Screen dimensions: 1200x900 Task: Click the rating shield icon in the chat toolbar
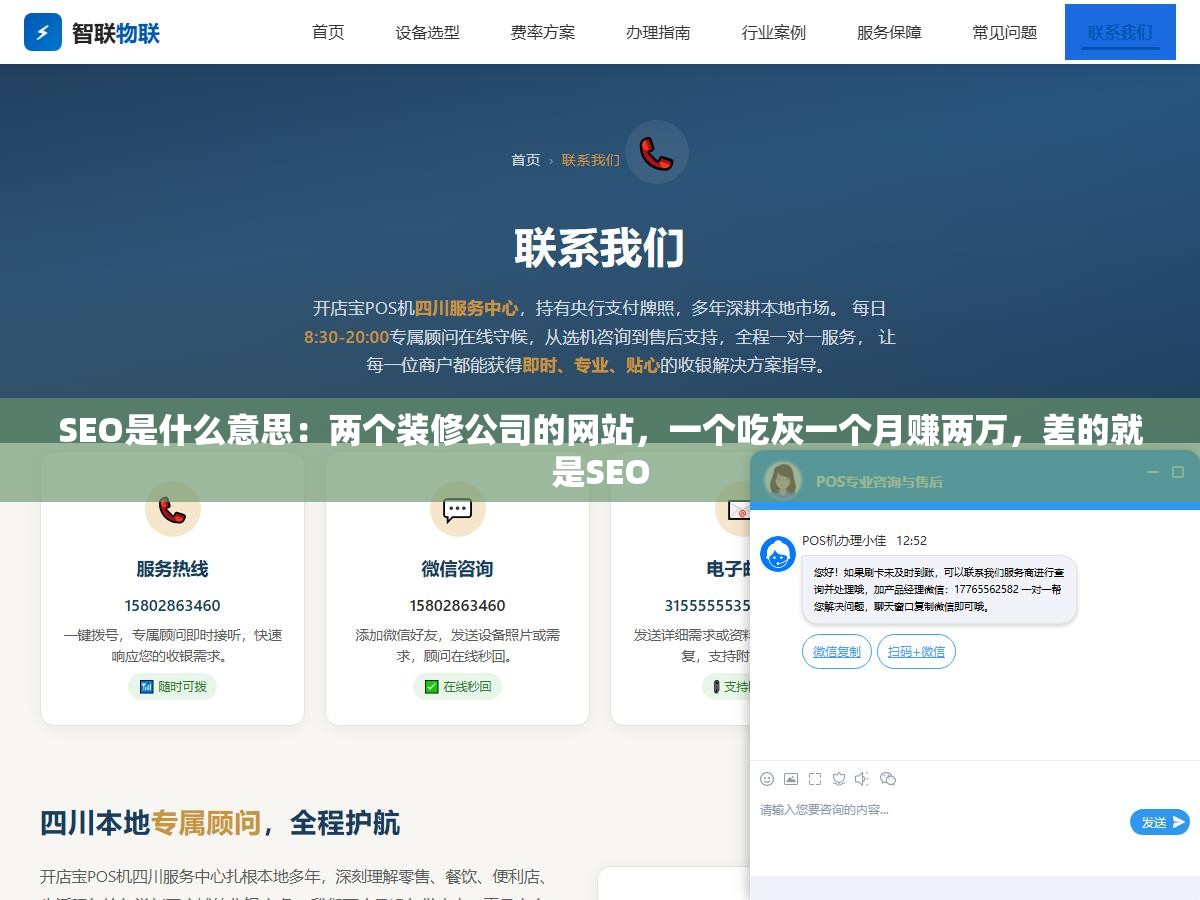[x=839, y=779]
